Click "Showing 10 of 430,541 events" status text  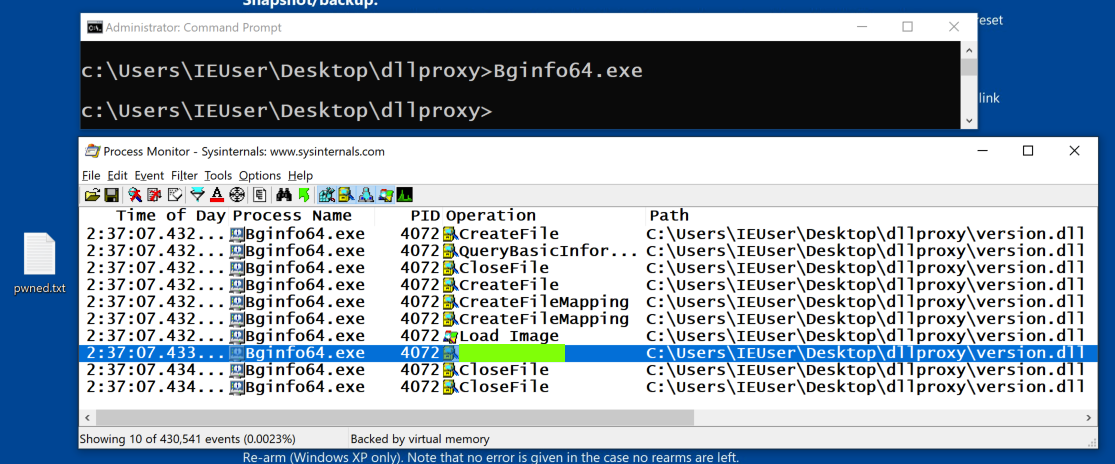pos(188,439)
